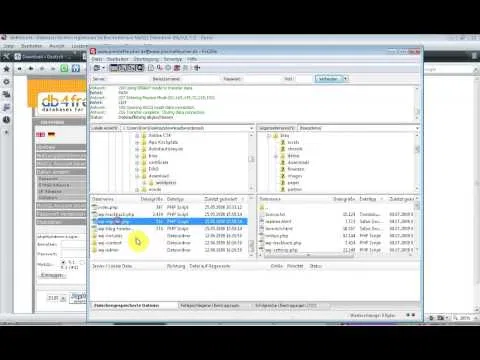Select the remote images folder

pos(295,176)
